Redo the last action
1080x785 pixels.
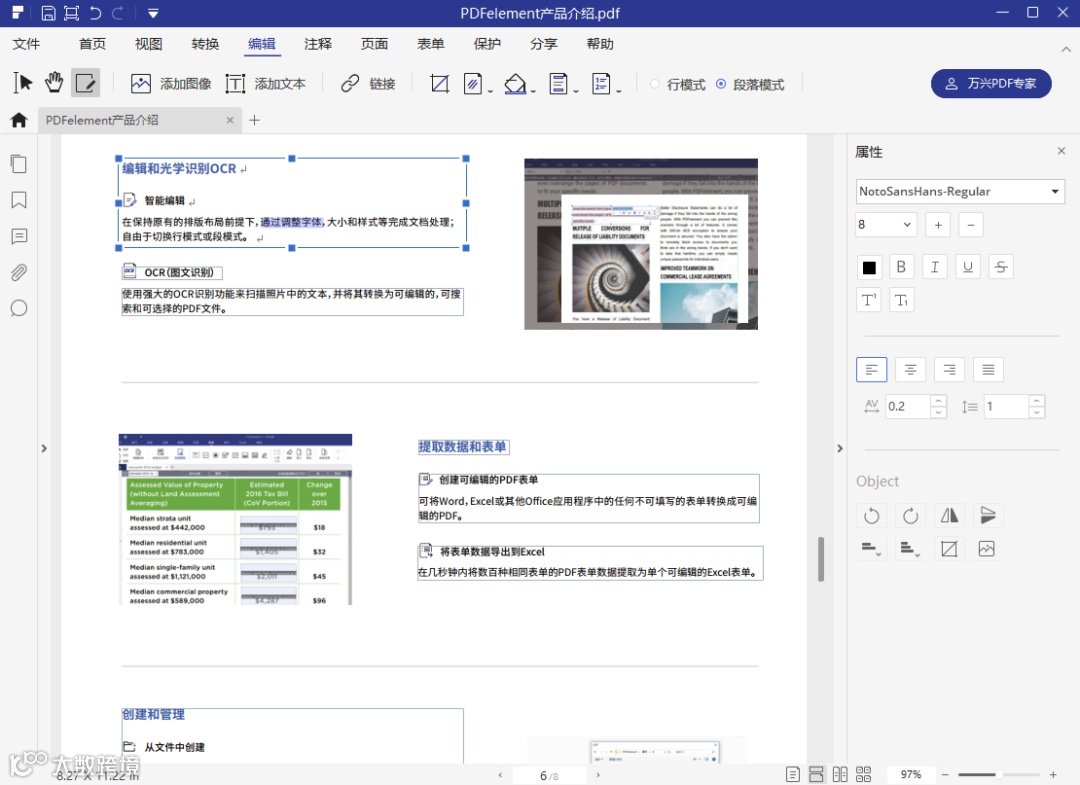[x=117, y=13]
